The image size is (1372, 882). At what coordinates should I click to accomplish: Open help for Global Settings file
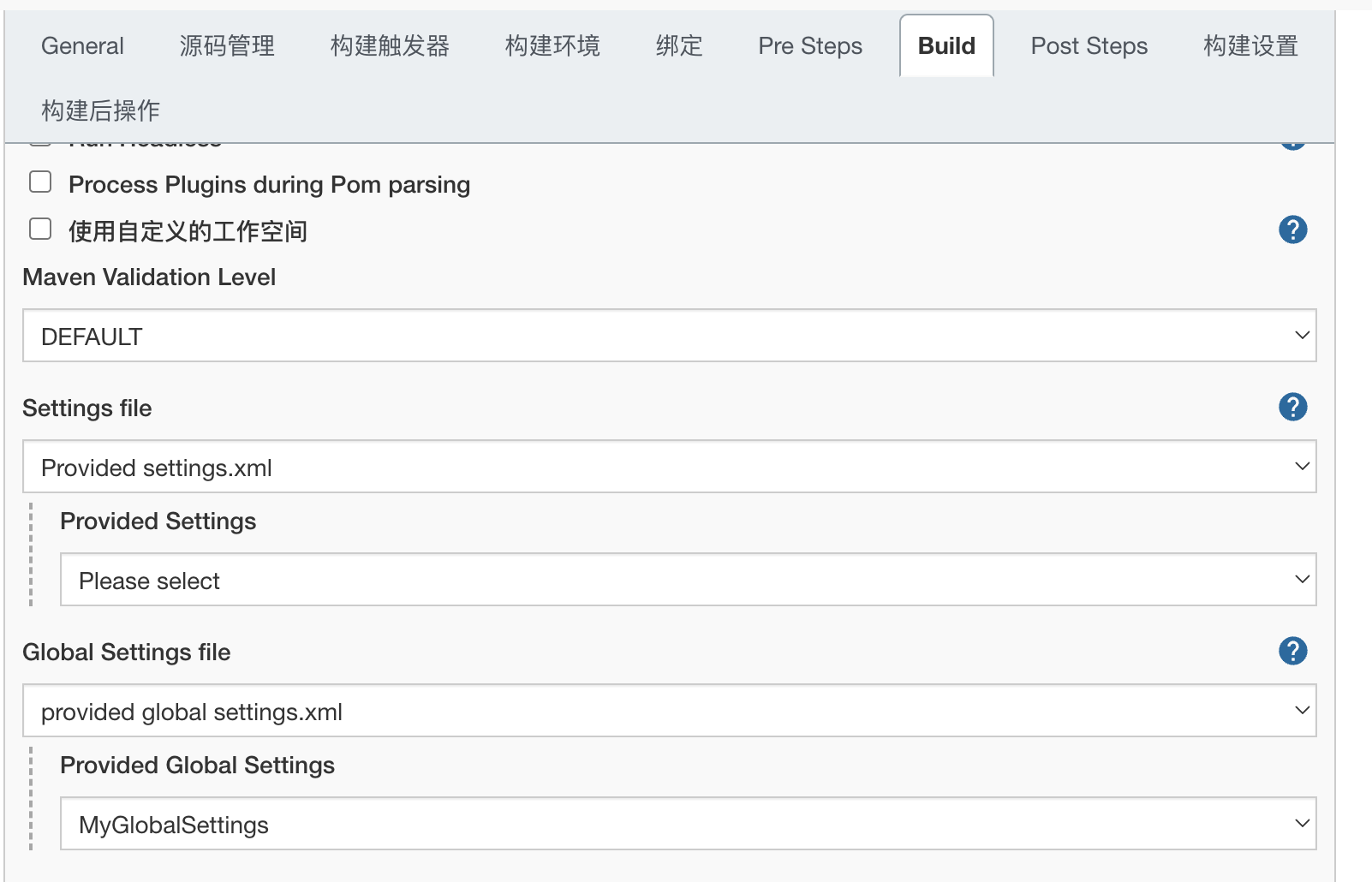pos(1292,651)
